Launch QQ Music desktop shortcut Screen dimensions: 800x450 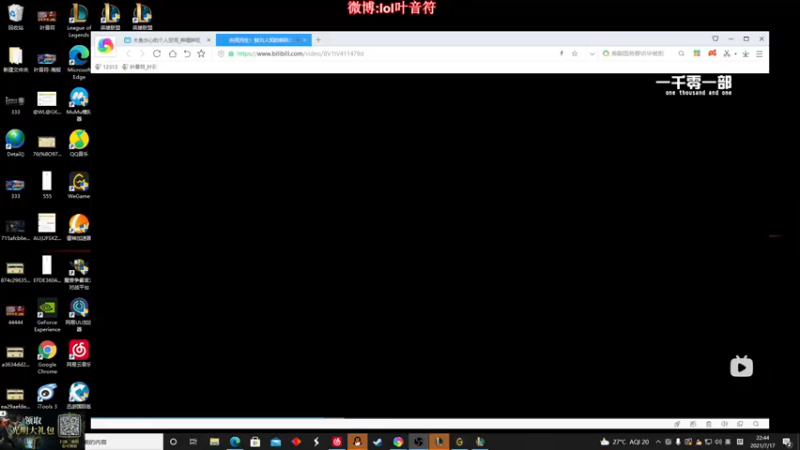(x=79, y=143)
